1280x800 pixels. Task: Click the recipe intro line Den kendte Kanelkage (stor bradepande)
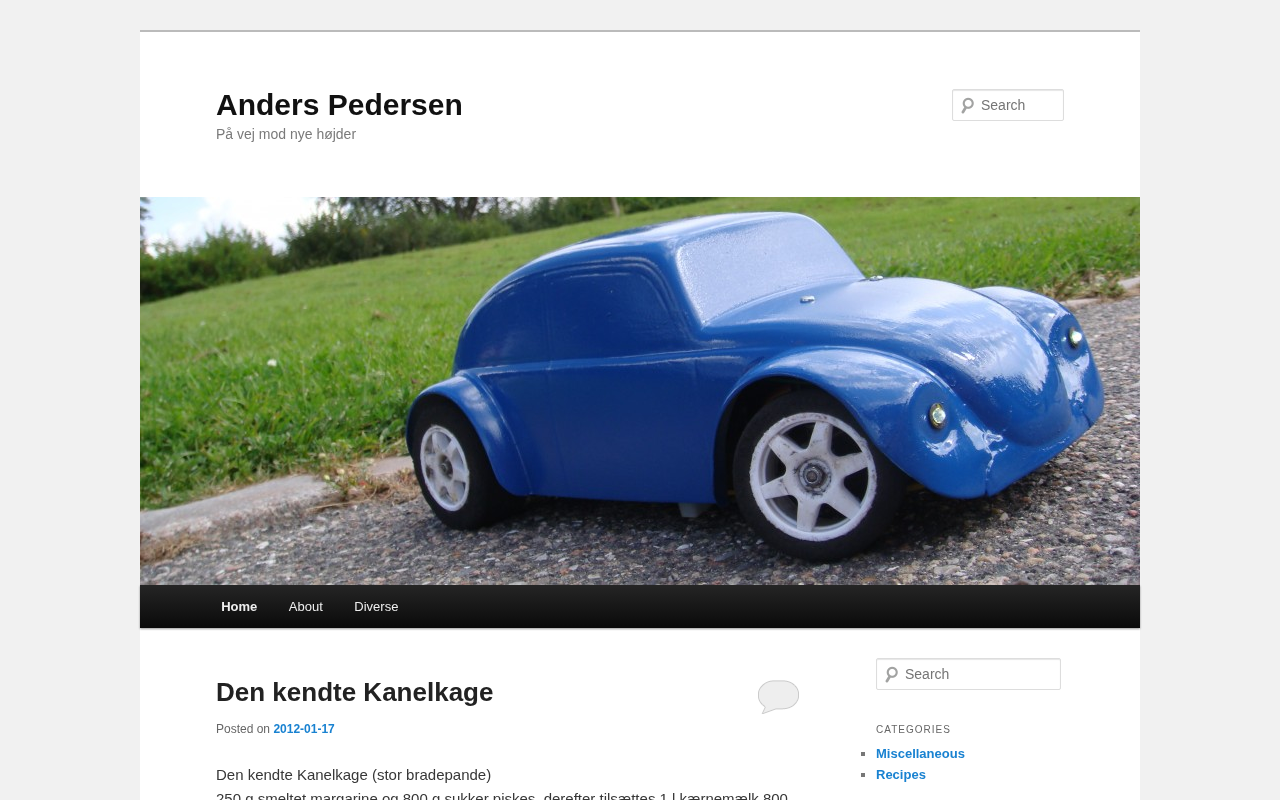click(353, 775)
